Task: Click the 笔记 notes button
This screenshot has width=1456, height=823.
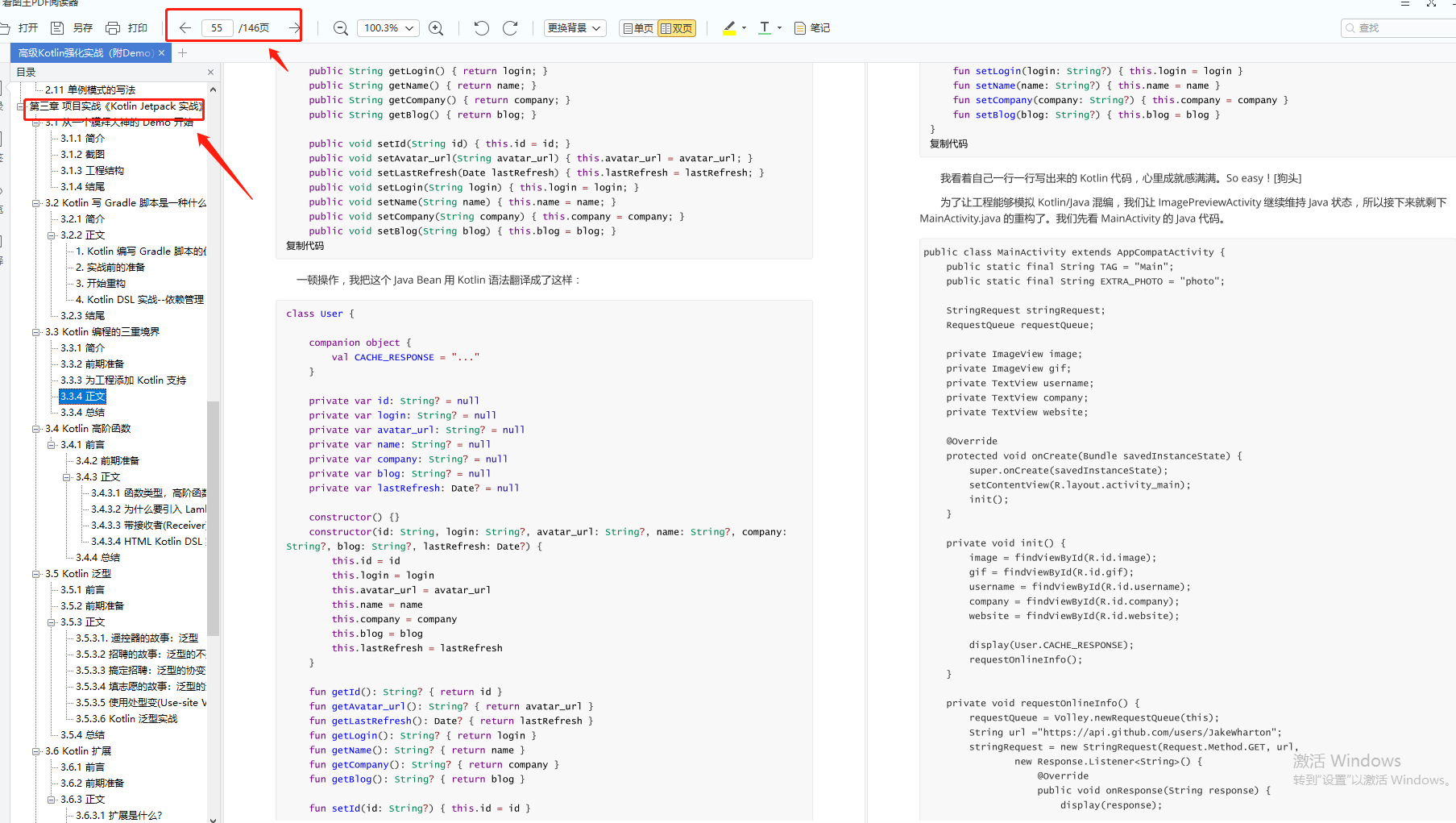Action: [812, 28]
